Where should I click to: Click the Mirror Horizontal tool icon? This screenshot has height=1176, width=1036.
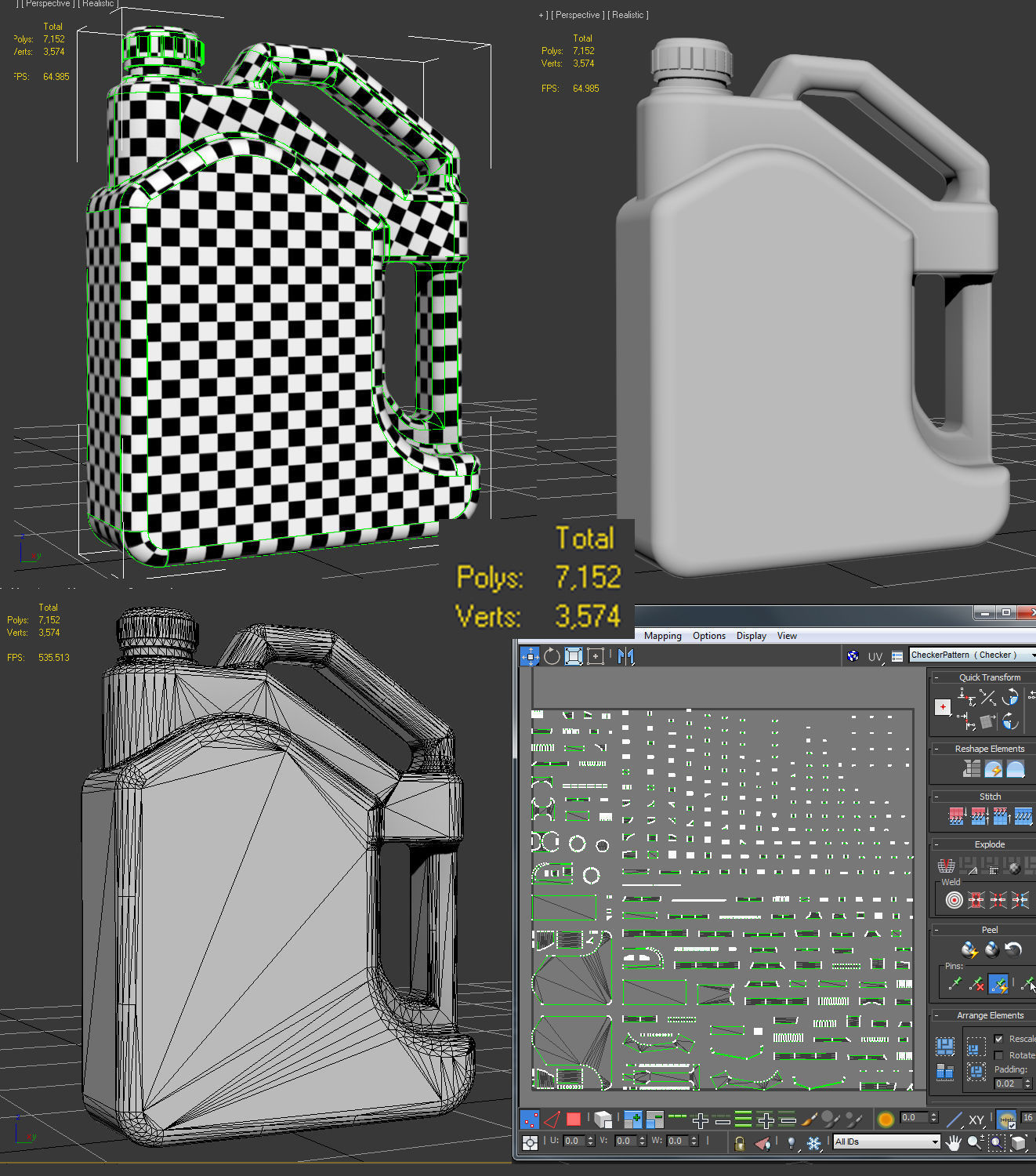click(625, 656)
